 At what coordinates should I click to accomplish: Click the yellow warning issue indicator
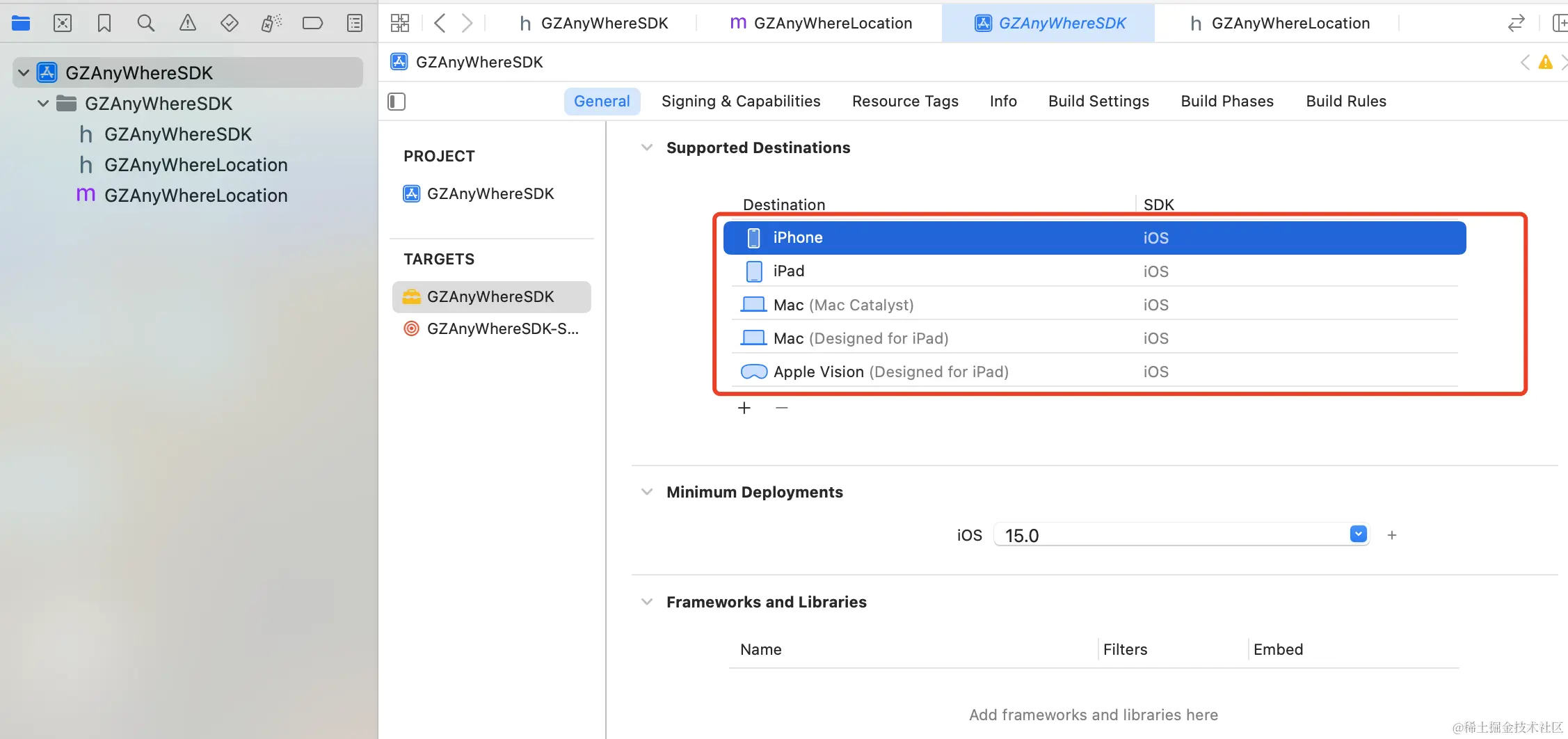click(1545, 63)
